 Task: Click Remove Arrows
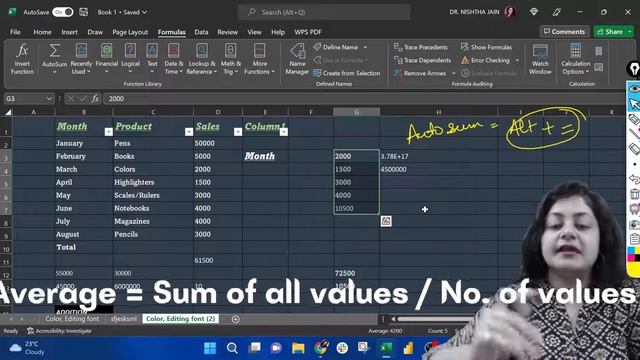point(420,73)
